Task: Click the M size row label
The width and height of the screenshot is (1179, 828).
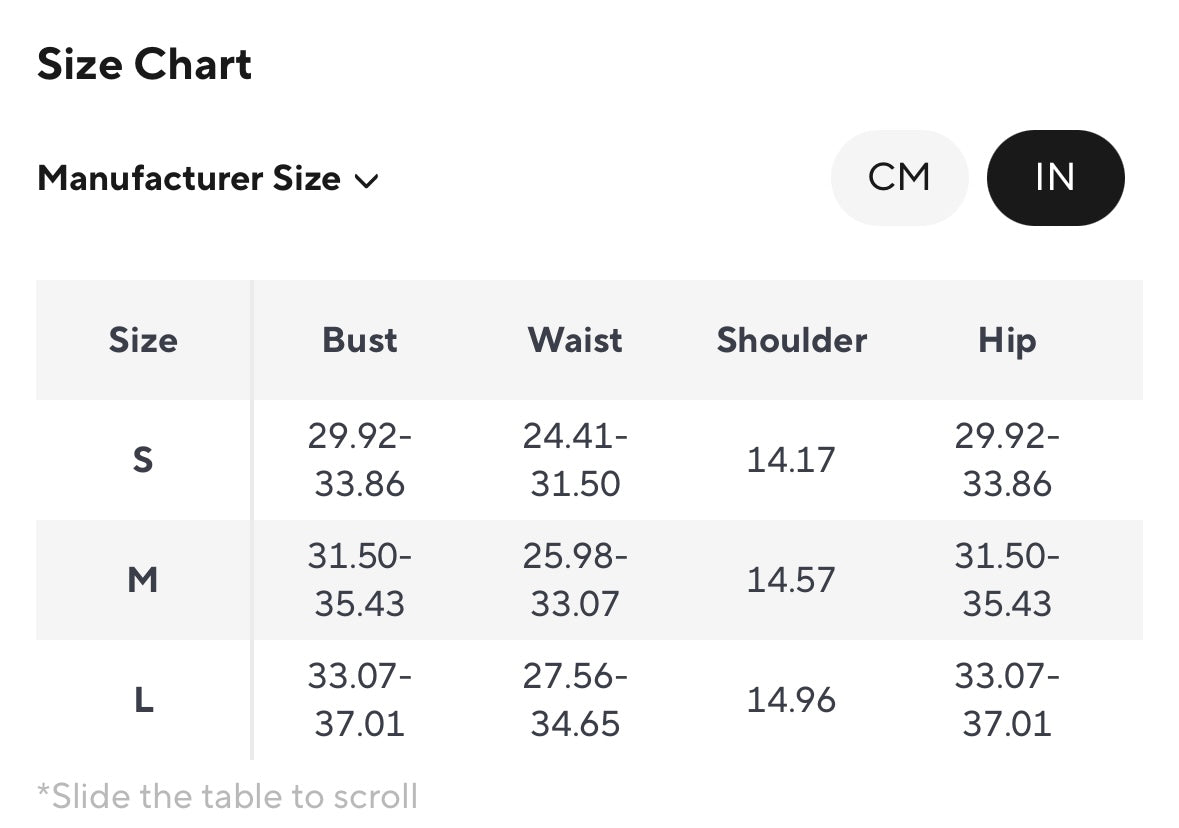Action: pyautogui.click(x=143, y=580)
